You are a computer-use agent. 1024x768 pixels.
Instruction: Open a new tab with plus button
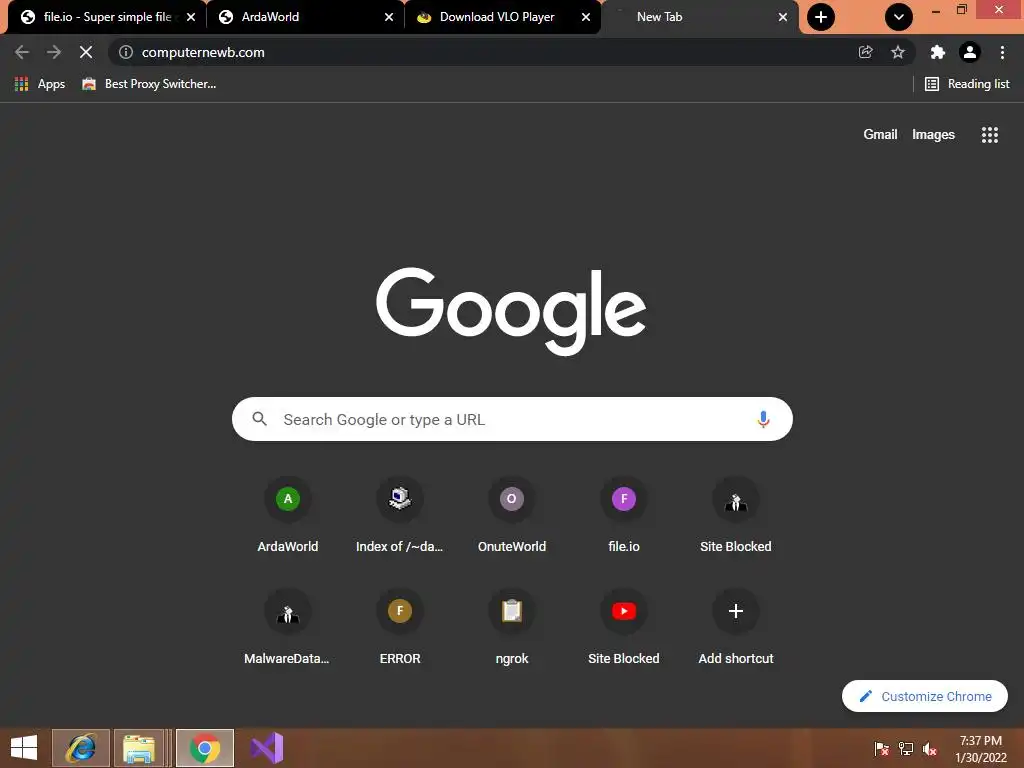pos(821,17)
